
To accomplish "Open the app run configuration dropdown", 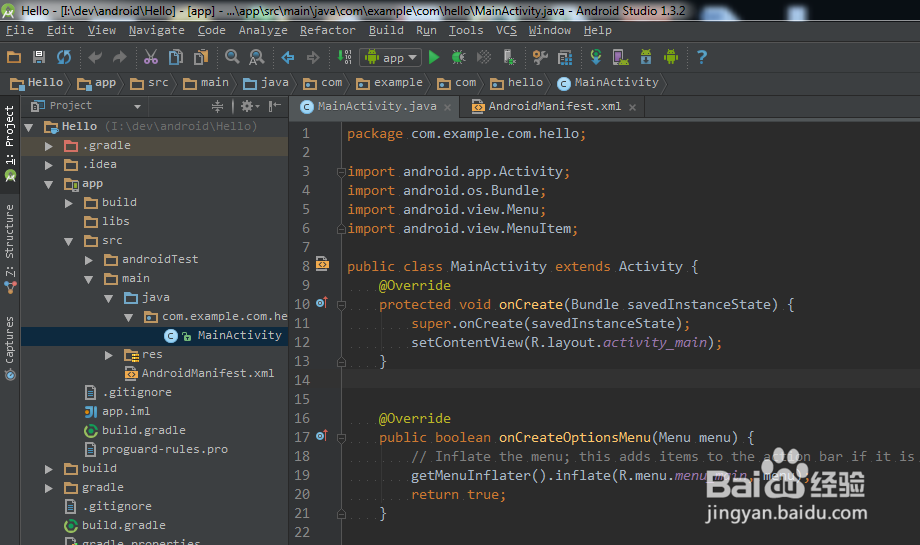I will (x=391, y=57).
